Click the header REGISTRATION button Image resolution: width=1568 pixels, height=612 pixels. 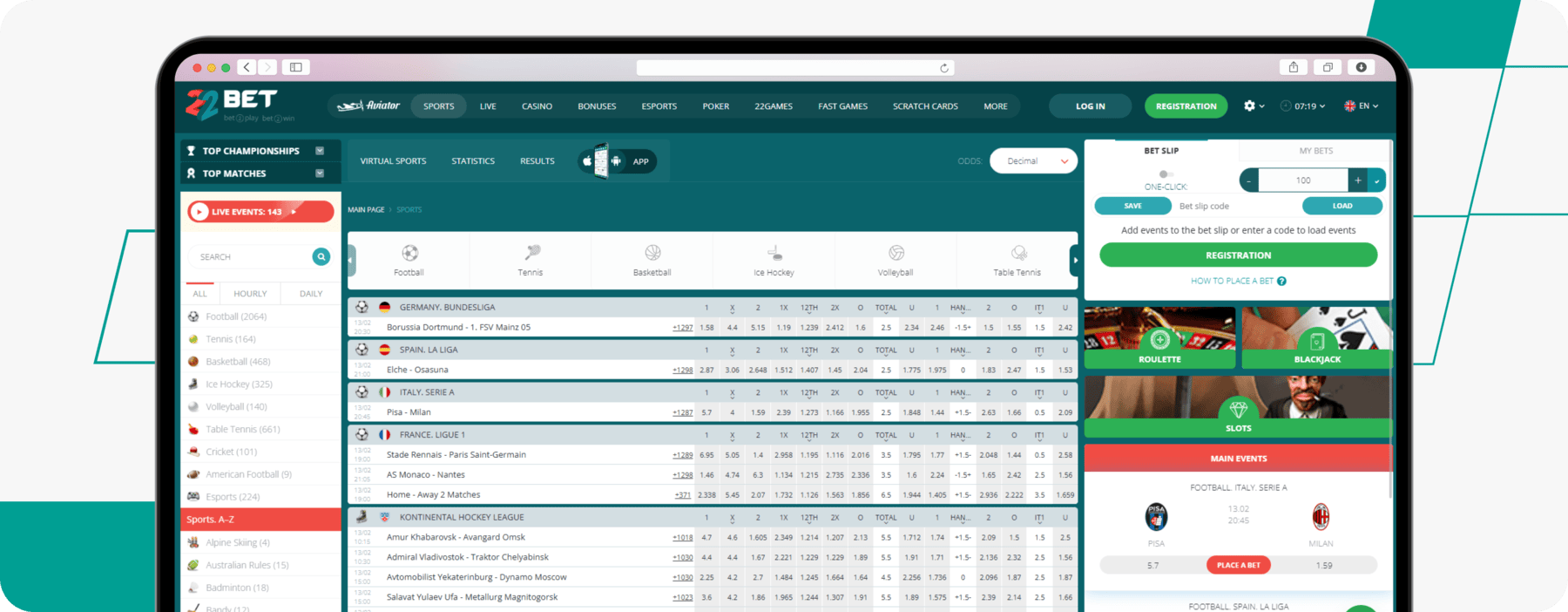click(x=1186, y=106)
